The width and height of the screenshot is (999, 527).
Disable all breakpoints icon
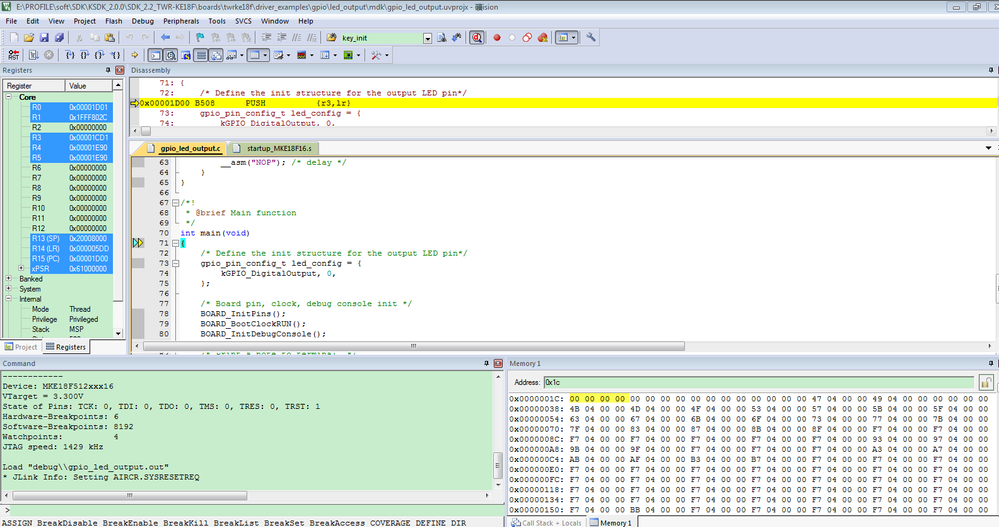click(x=527, y=38)
